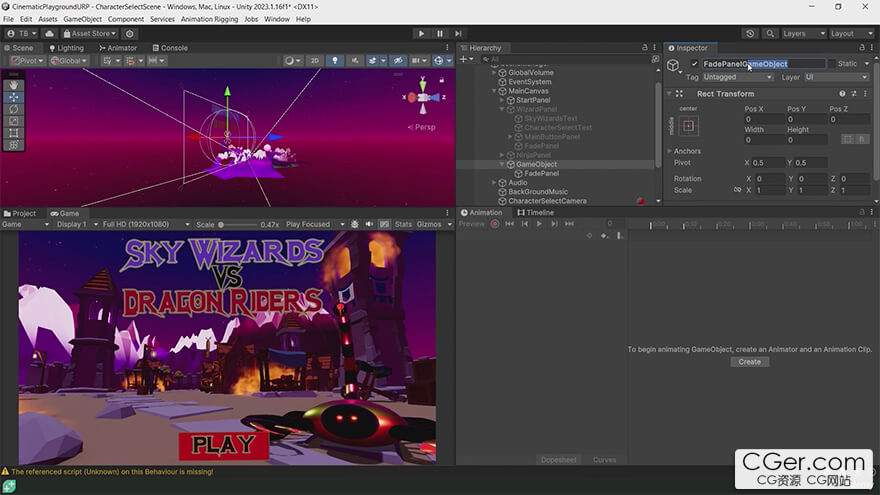880x495 pixels.
Task: Switch to the Console tab
Action: [170, 48]
